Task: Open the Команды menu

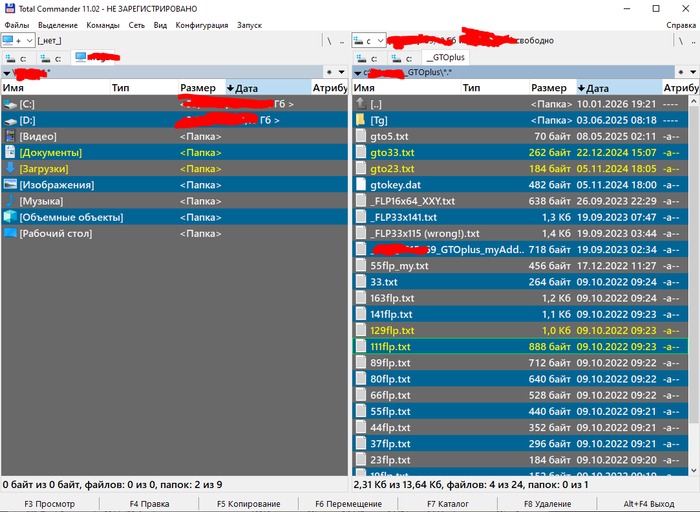Action: tap(103, 25)
